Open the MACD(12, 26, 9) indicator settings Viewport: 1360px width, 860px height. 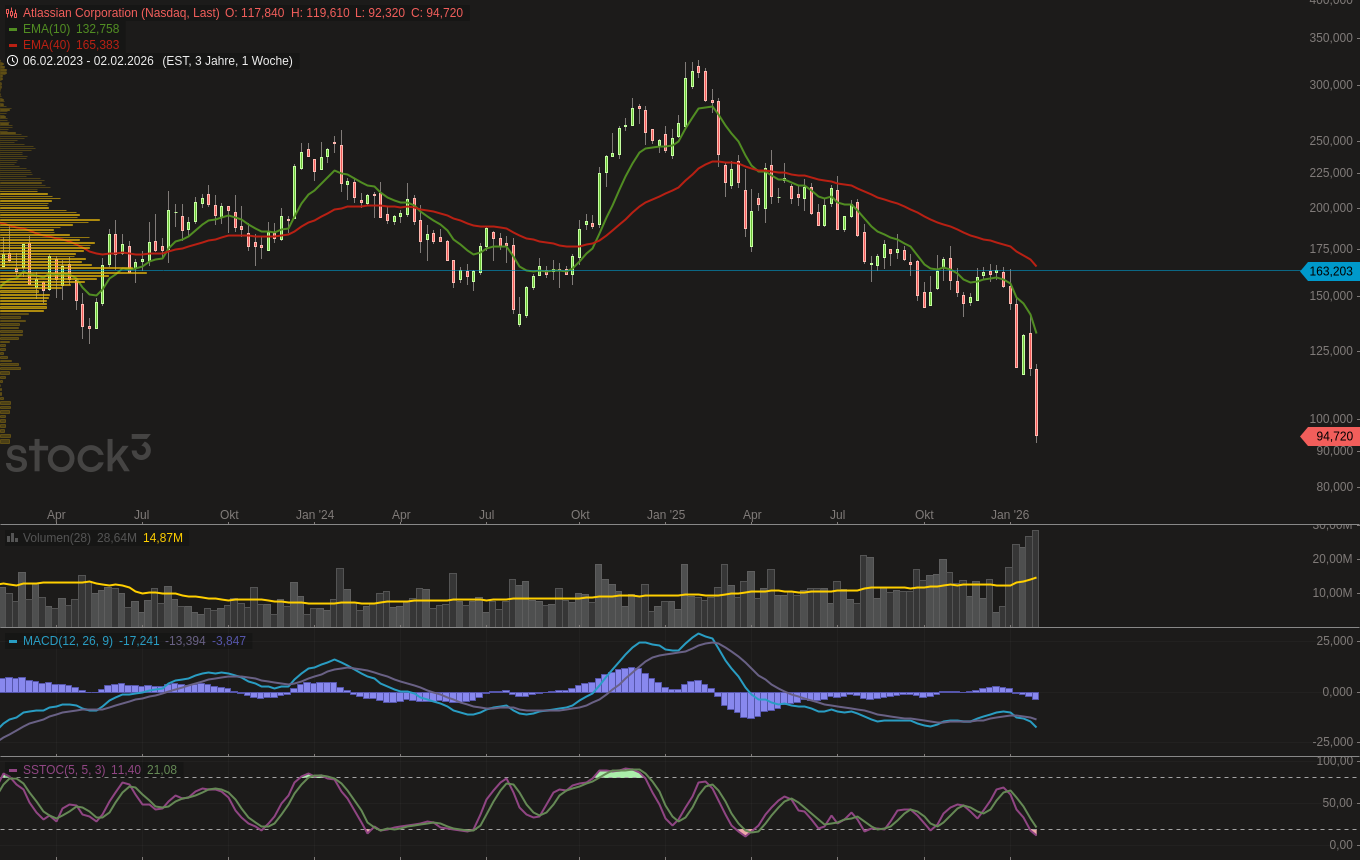tap(67, 641)
